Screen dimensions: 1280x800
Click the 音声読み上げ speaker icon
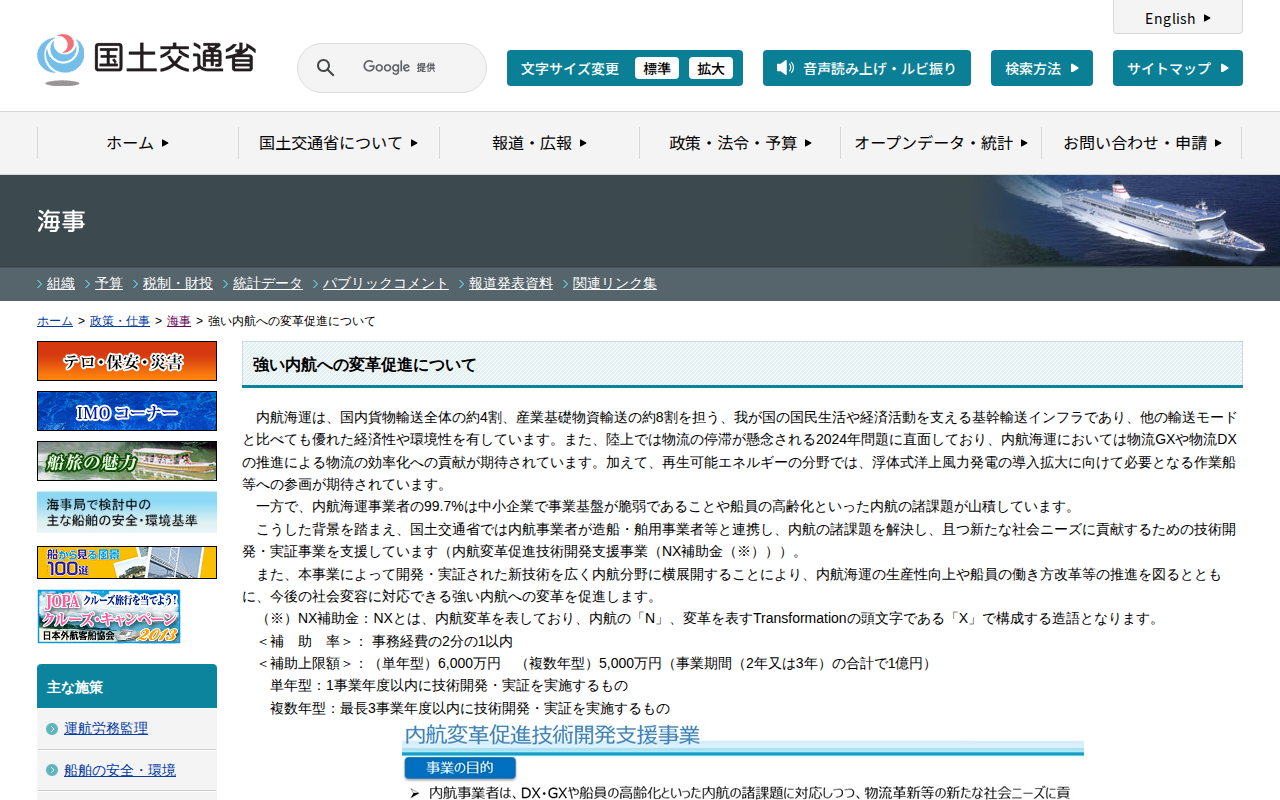coord(785,68)
